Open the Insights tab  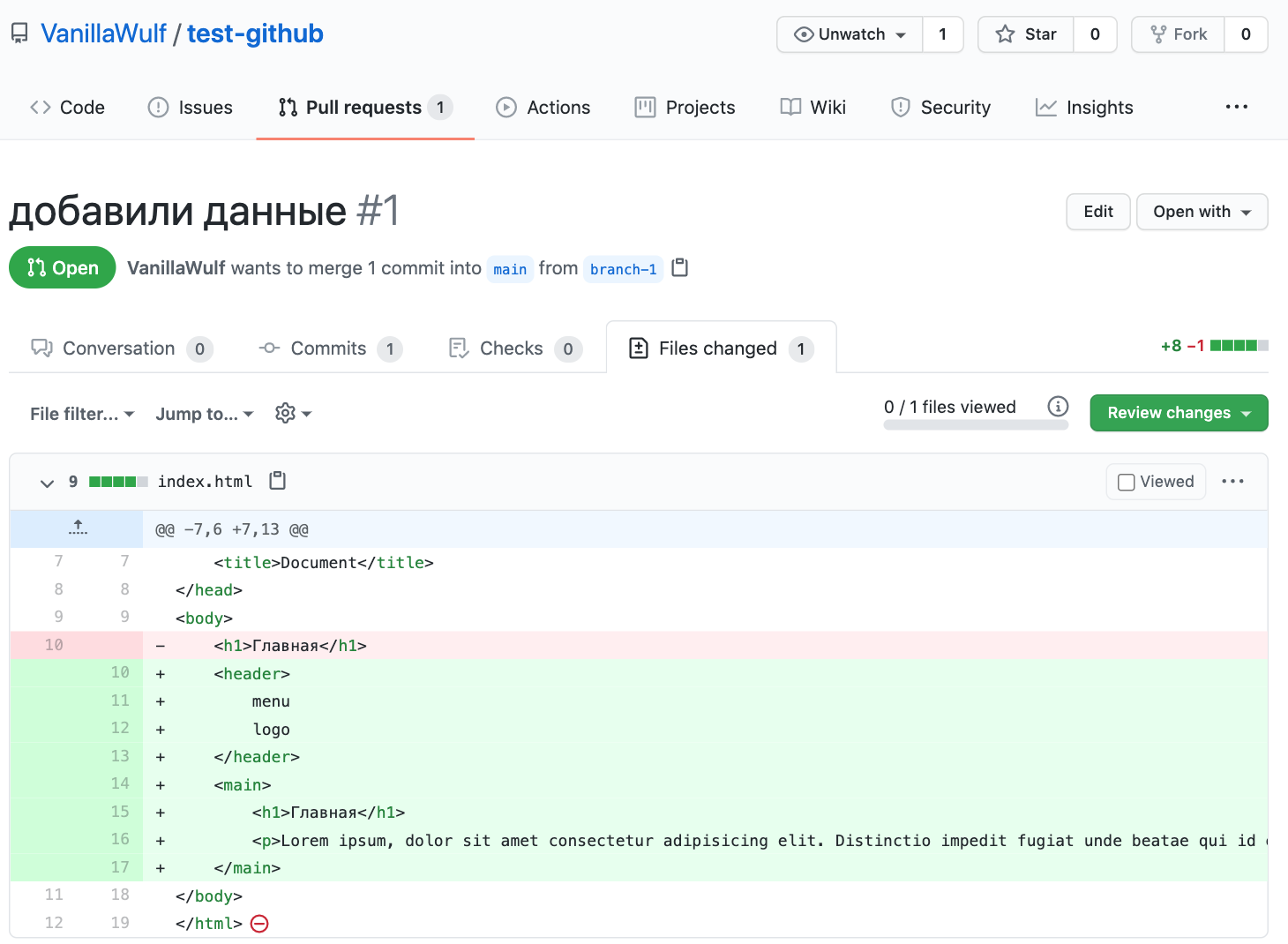coord(1084,108)
